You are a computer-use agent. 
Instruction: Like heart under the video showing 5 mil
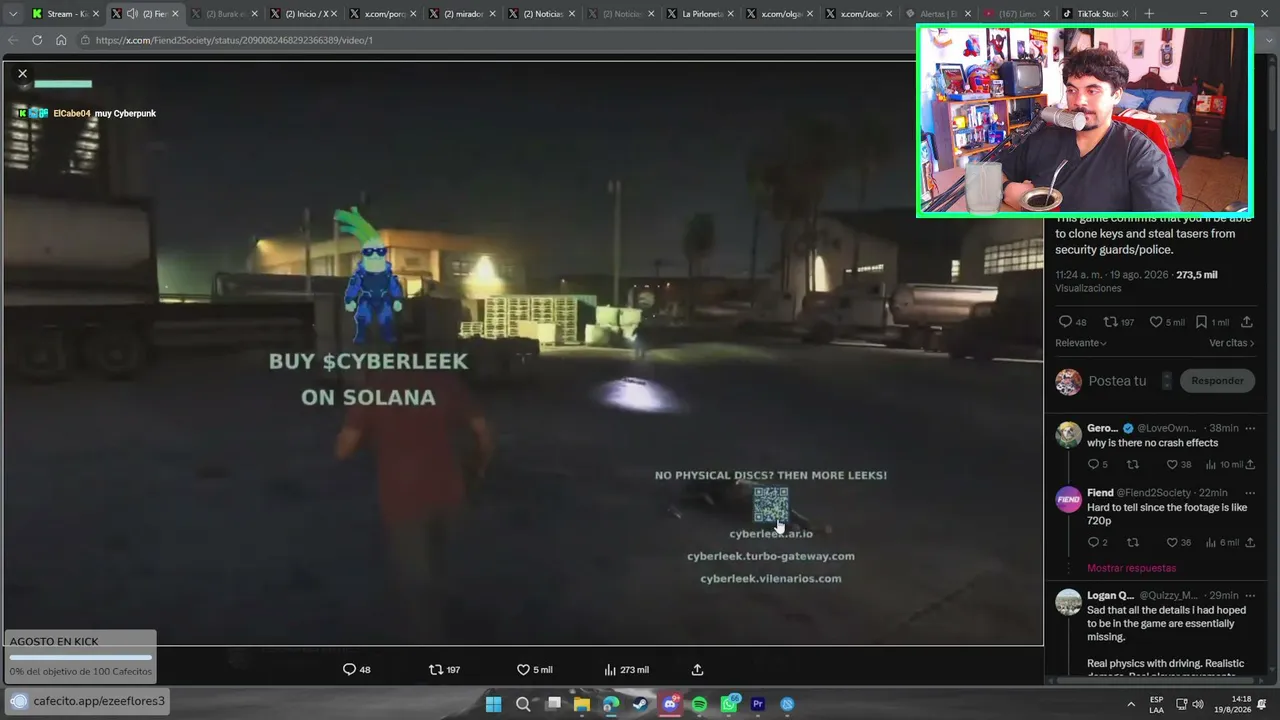coord(523,670)
